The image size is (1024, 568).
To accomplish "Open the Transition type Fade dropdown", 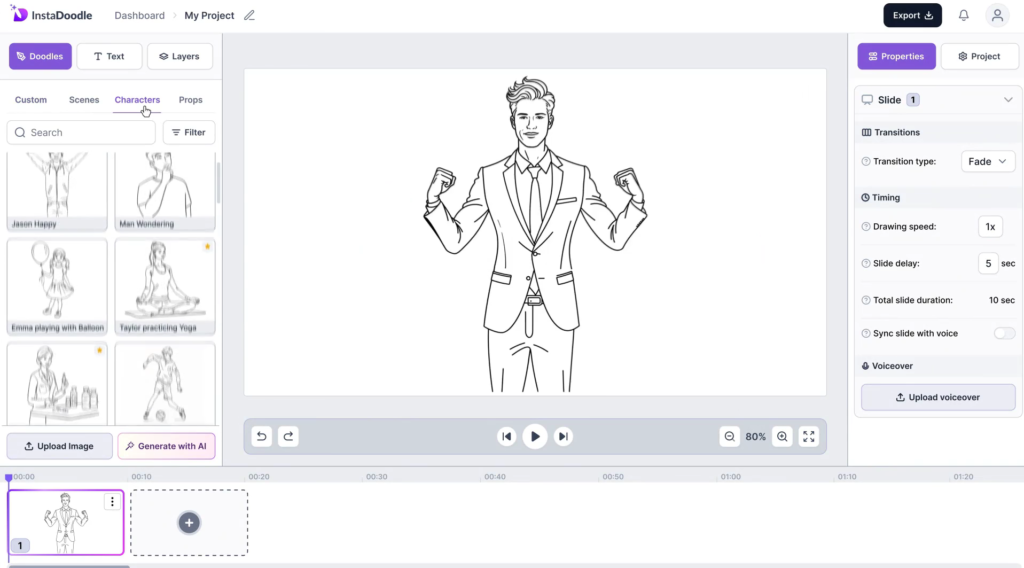I will pos(987,161).
